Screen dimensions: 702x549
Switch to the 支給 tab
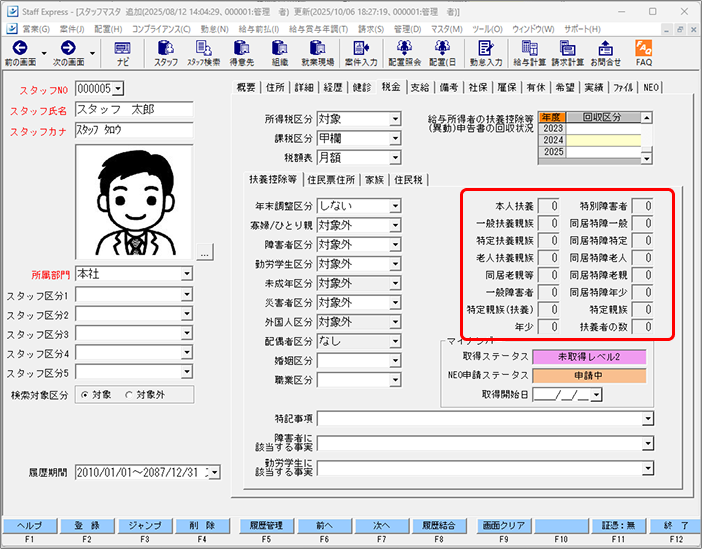tap(419, 87)
